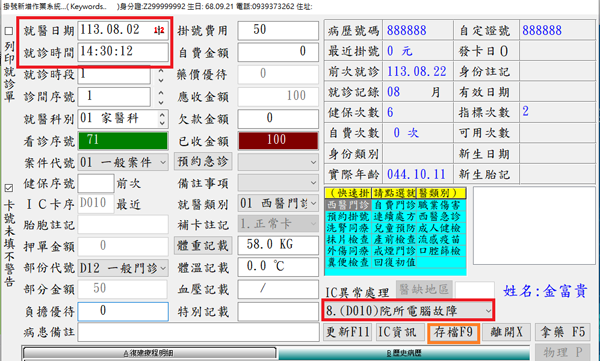Image resolution: width=600 pixels, height=361 pixels.
Task: Select 自費門診 in quick registration grid
Action: click(x=394, y=205)
